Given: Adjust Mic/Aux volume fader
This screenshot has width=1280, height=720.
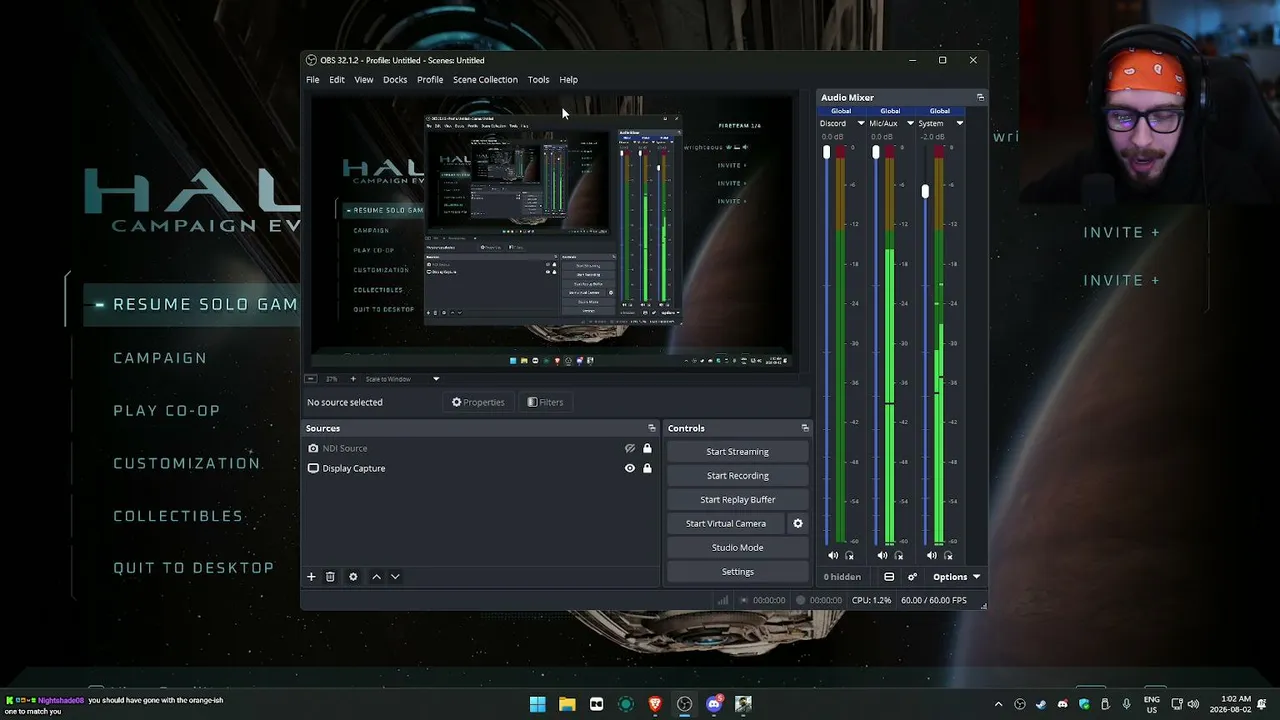Looking at the screenshot, I should [x=876, y=152].
